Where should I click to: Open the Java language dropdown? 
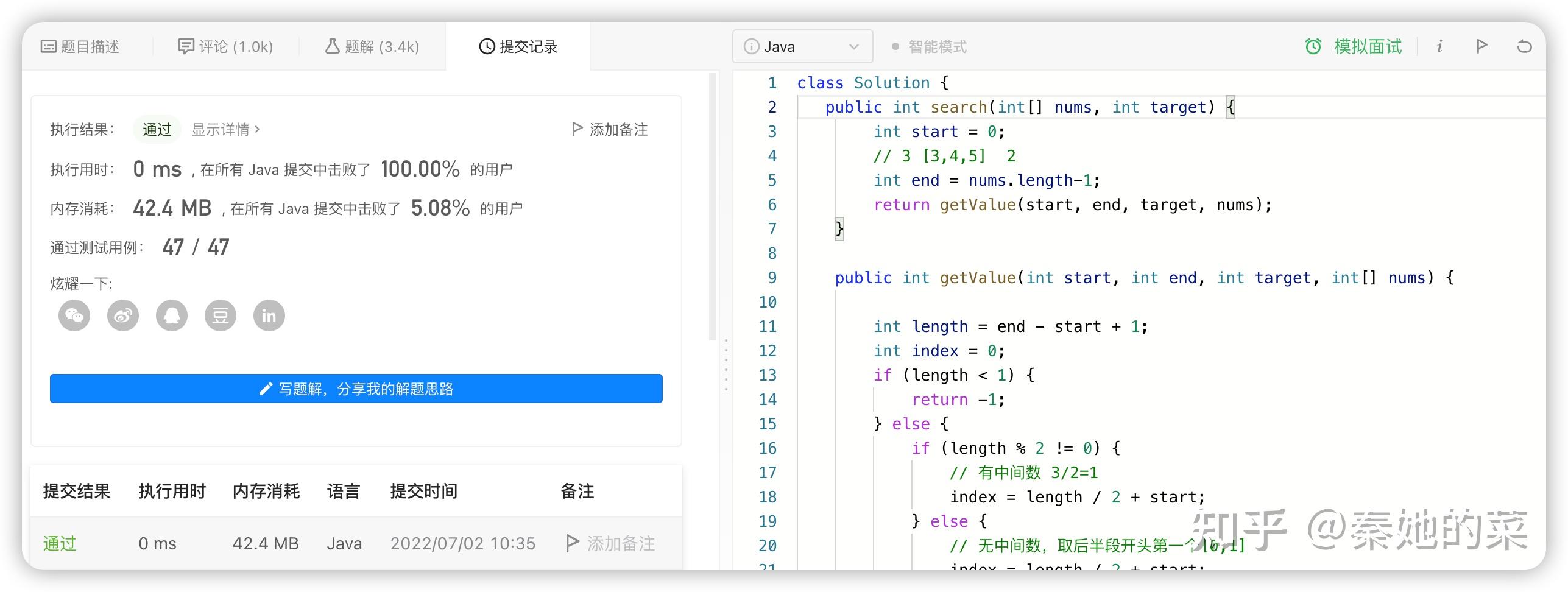tap(802, 47)
